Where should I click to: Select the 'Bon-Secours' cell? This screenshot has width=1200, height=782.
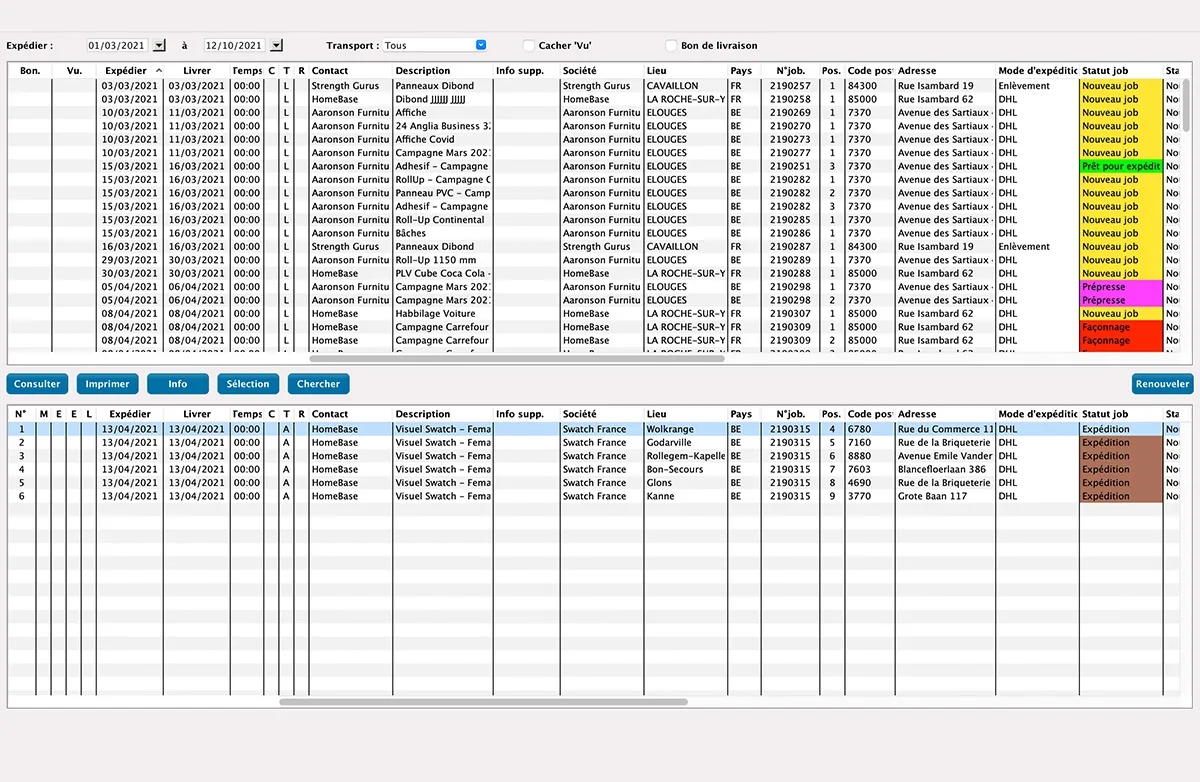pyautogui.click(x=686, y=469)
